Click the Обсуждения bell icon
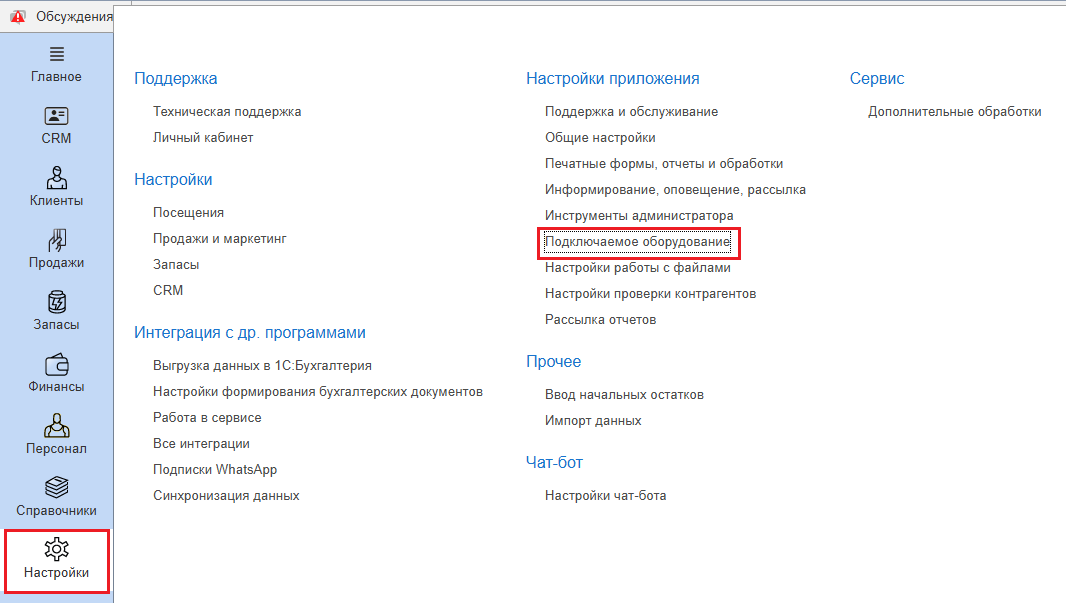Image resolution: width=1066 pixels, height=603 pixels. tap(18, 16)
